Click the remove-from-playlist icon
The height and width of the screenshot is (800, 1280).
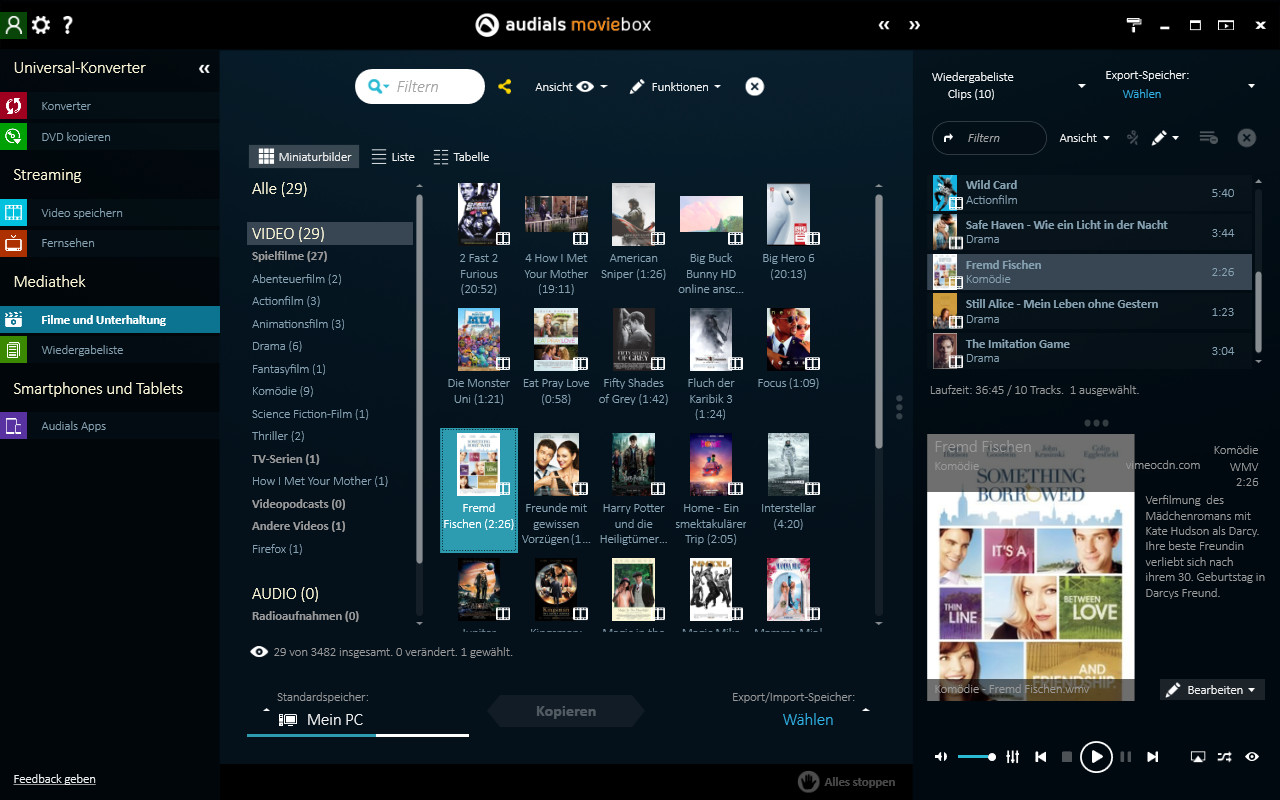(x=1208, y=138)
